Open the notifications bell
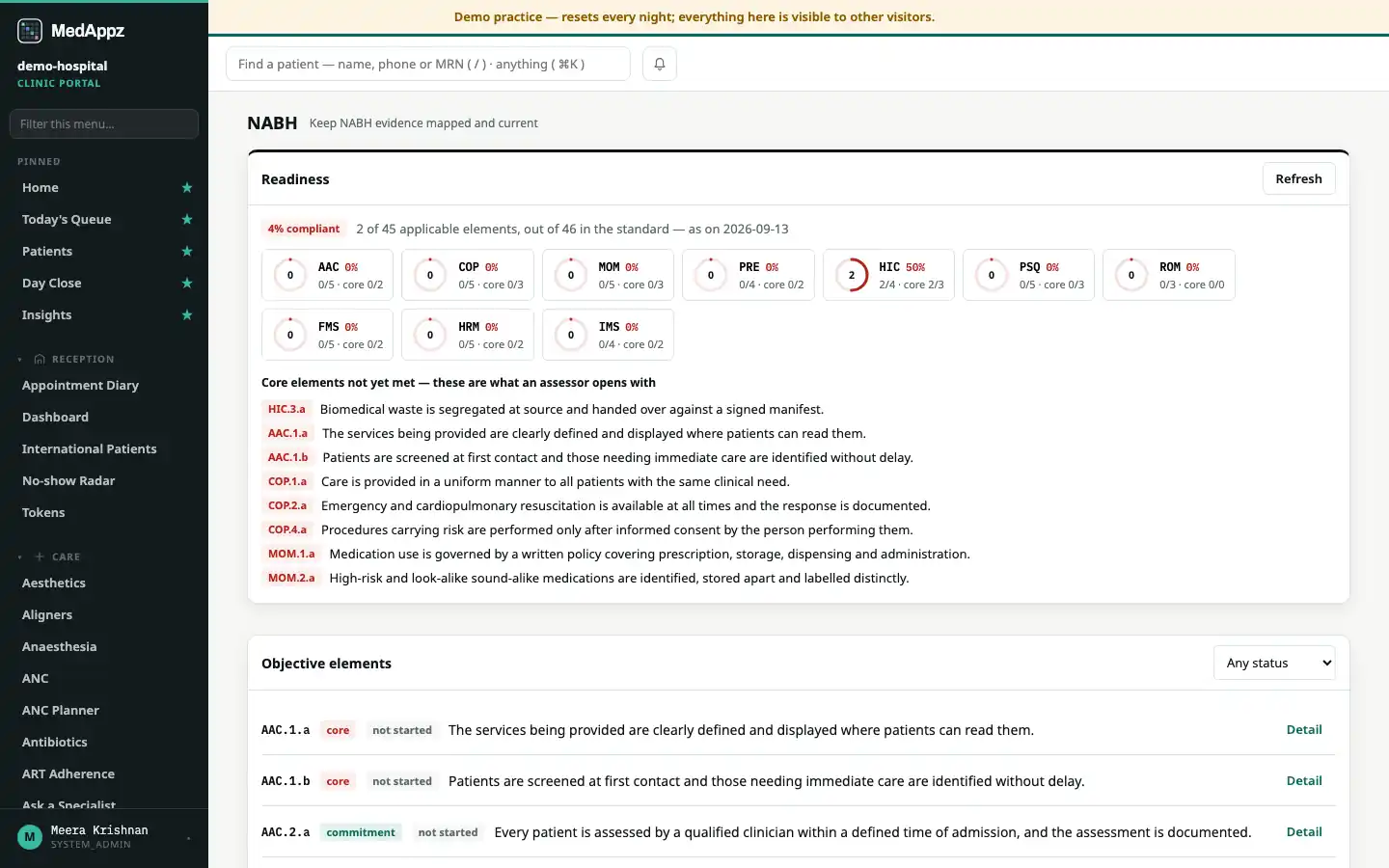Screen dimensions: 1389x868 click(660, 64)
